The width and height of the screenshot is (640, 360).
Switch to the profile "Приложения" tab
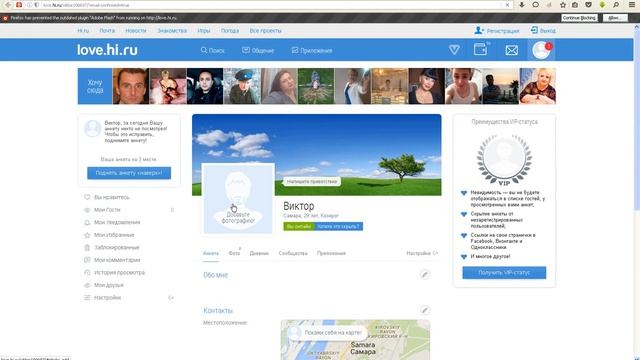331,253
